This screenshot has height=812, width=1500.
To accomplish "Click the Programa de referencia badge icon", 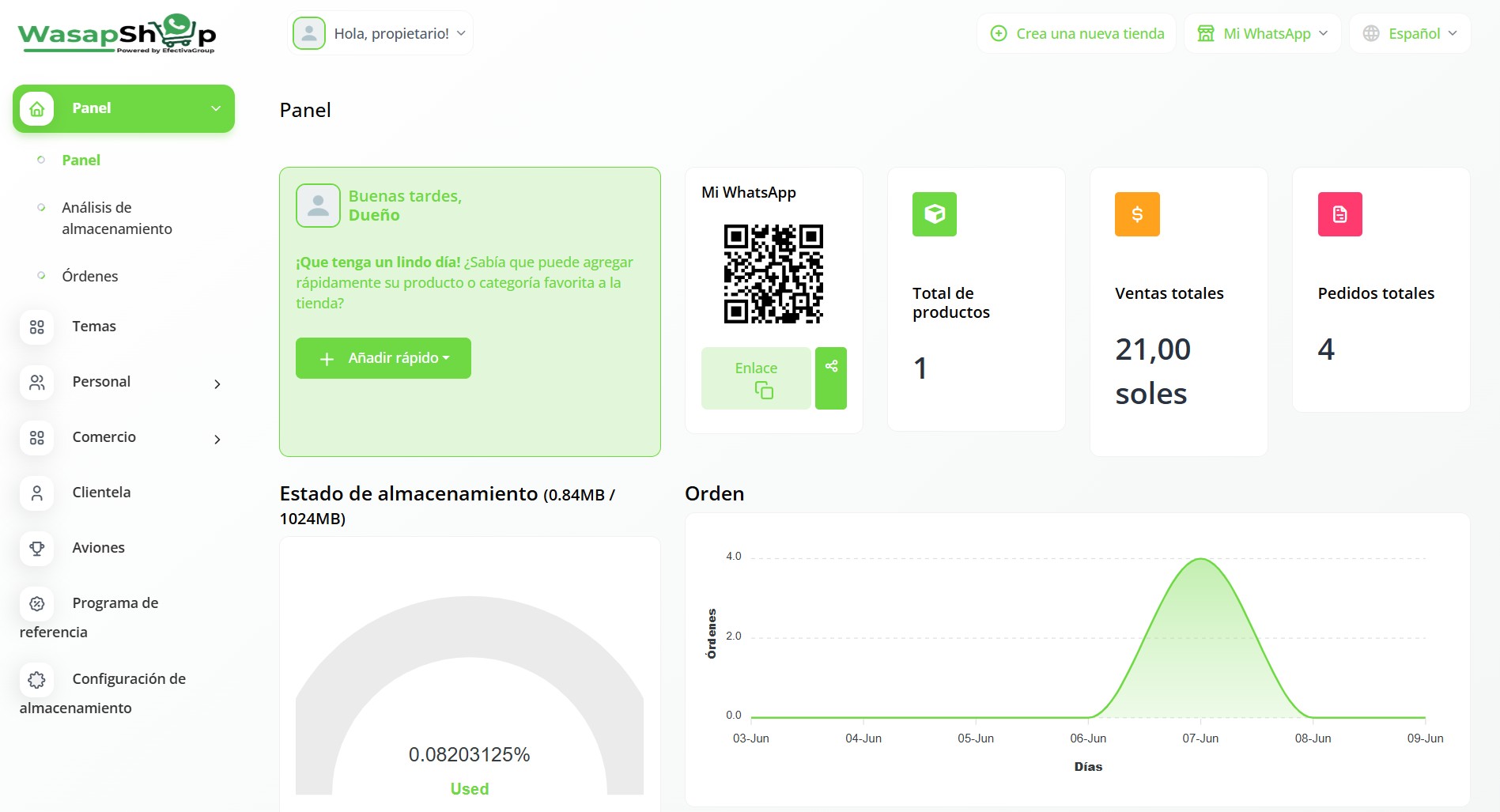I will pyautogui.click(x=37, y=604).
